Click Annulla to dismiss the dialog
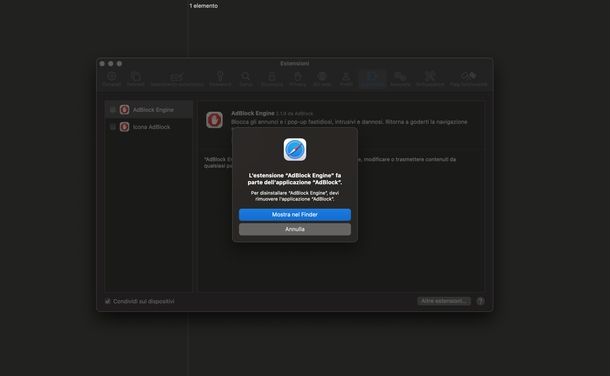The image size is (610, 376). pos(294,229)
